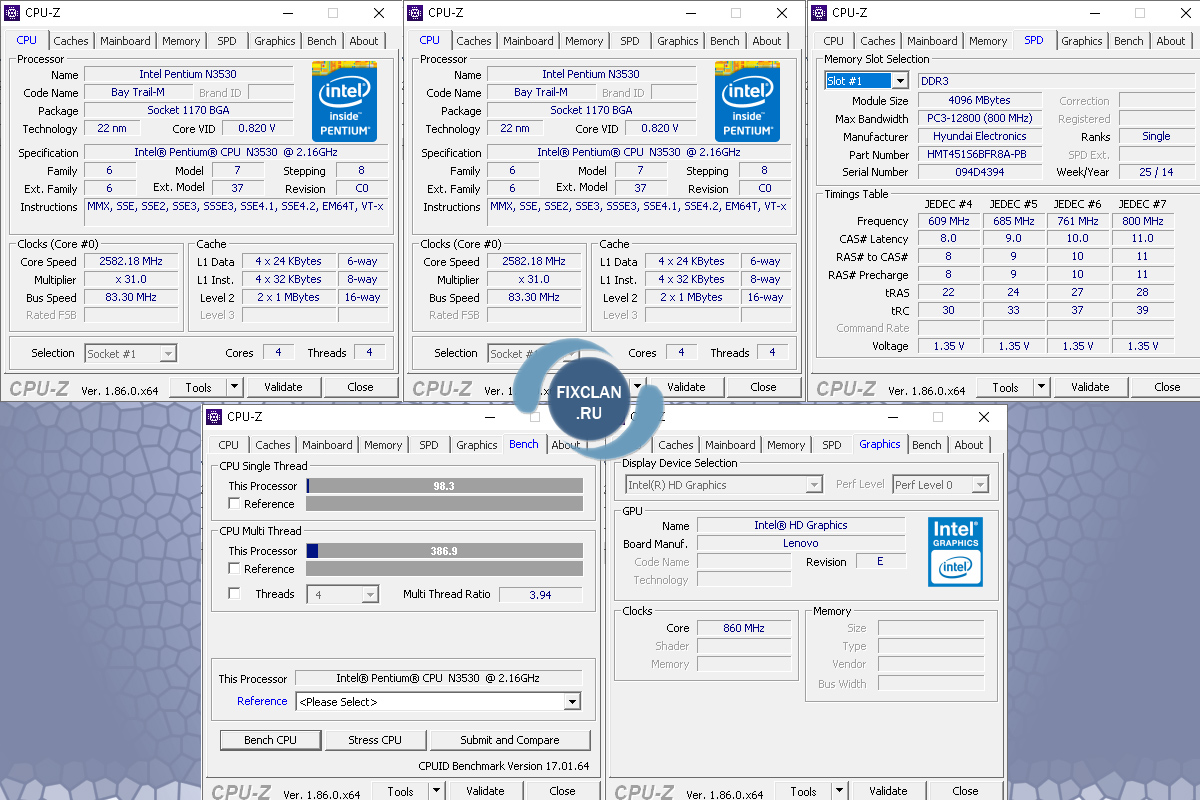Switch to Mainboard tab in top-center window
The image size is (1200, 800).
(527, 41)
